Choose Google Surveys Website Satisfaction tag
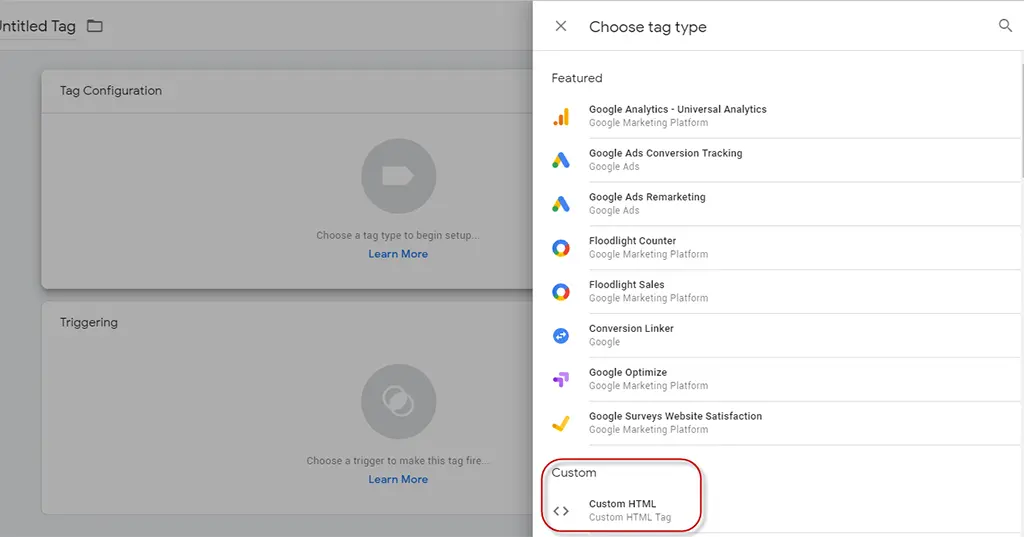Viewport: 1024px width, 537px height. [x=786, y=423]
